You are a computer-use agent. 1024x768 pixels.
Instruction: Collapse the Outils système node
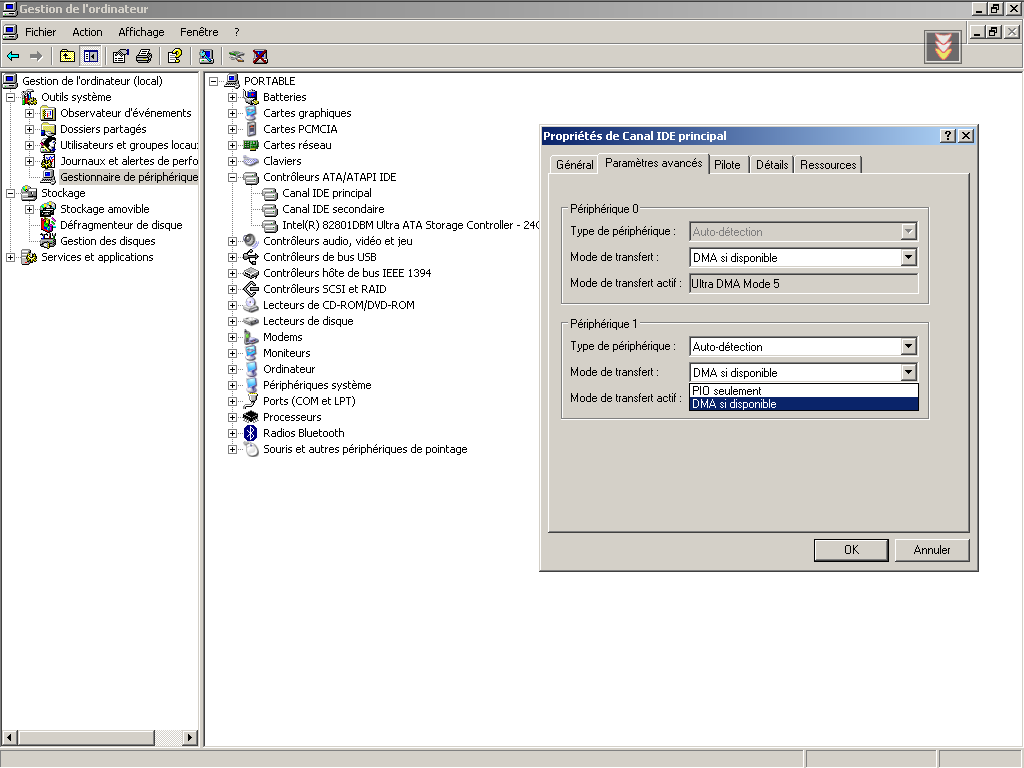tap(10, 97)
